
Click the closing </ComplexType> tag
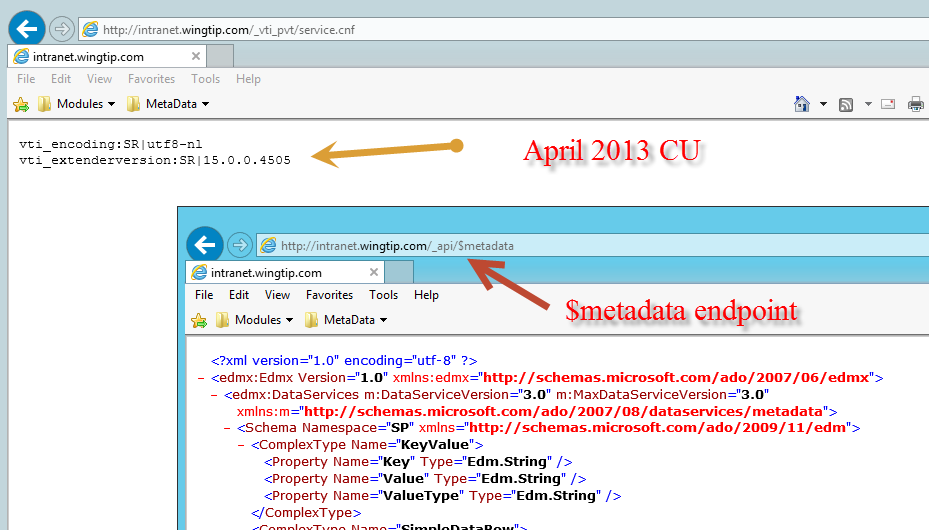[x=306, y=513]
